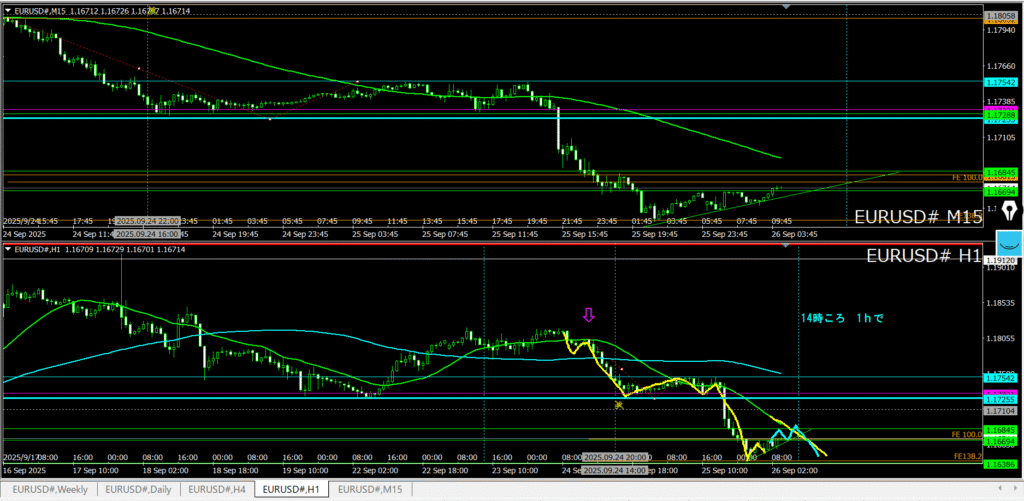Click the 1.16386 green price label on H1
Viewport: 1024px width, 501px height.
pos(1000,465)
